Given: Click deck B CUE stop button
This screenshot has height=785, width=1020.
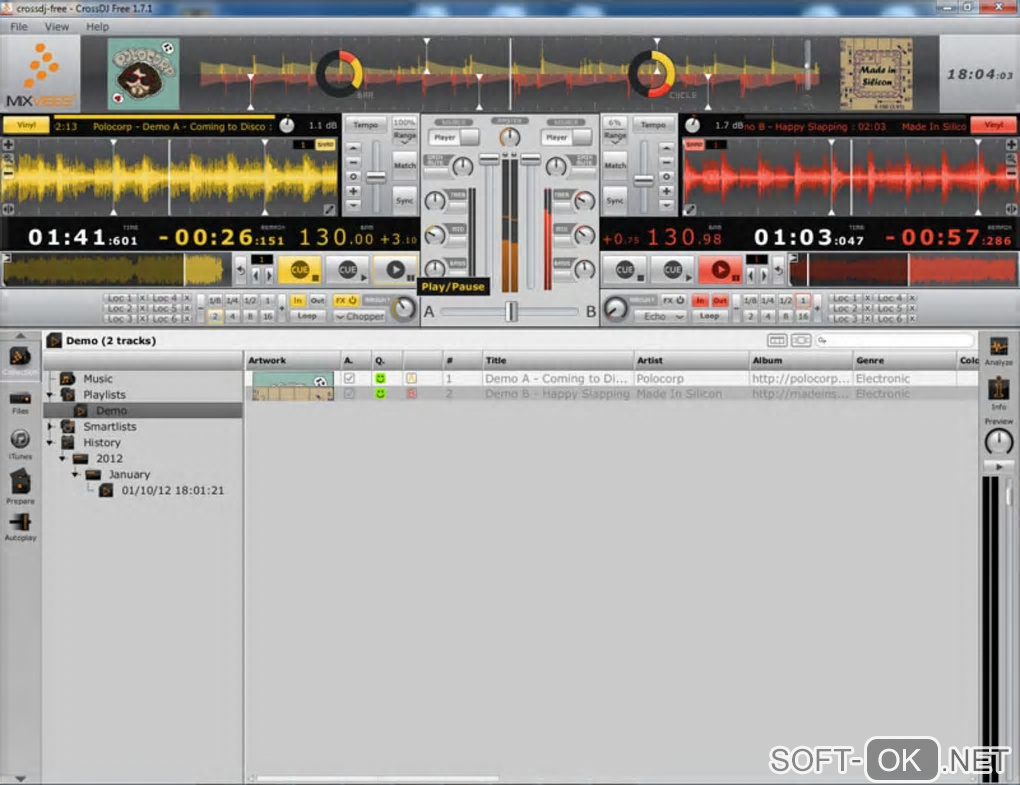Looking at the screenshot, I should click(x=624, y=270).
